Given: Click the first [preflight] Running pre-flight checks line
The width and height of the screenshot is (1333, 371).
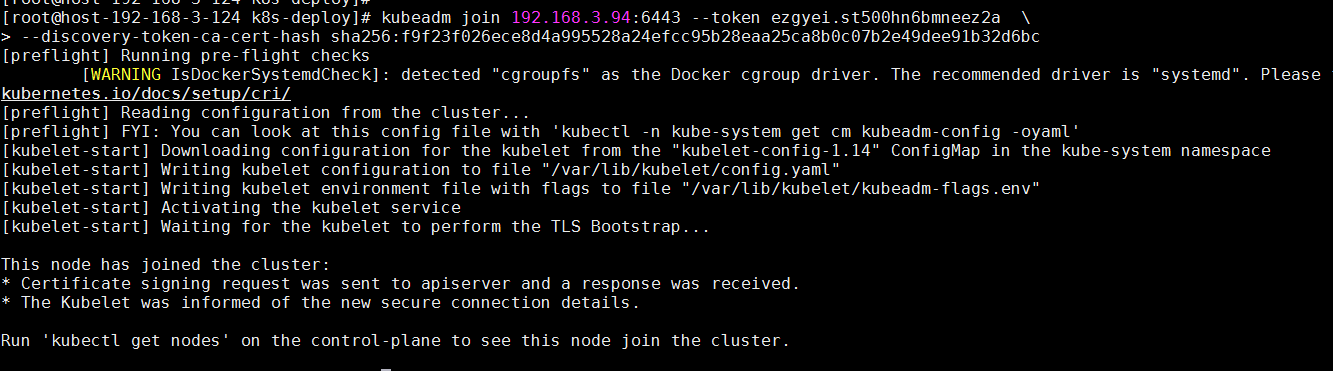Looking at the screenshot, I should coord(186,56).
